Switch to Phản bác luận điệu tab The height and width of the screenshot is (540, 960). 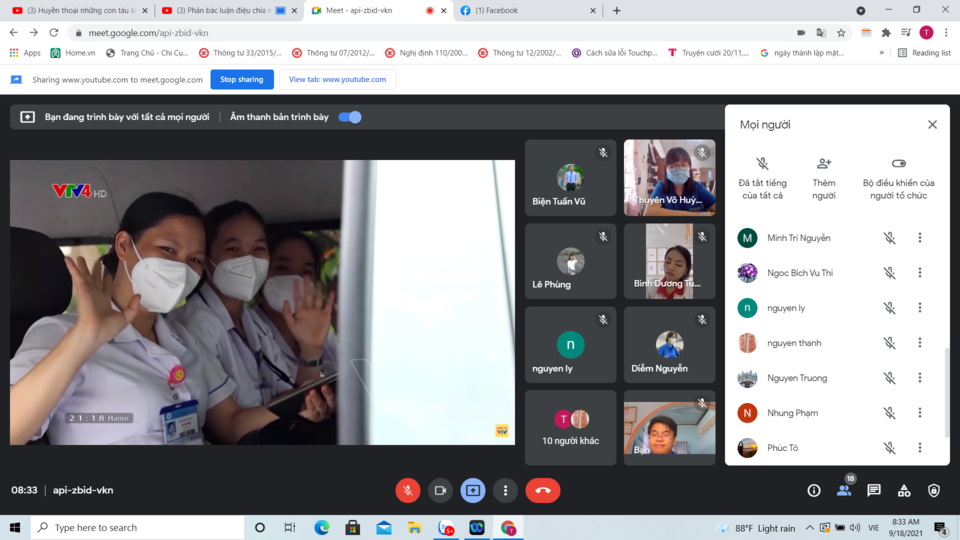pos(227,10)
